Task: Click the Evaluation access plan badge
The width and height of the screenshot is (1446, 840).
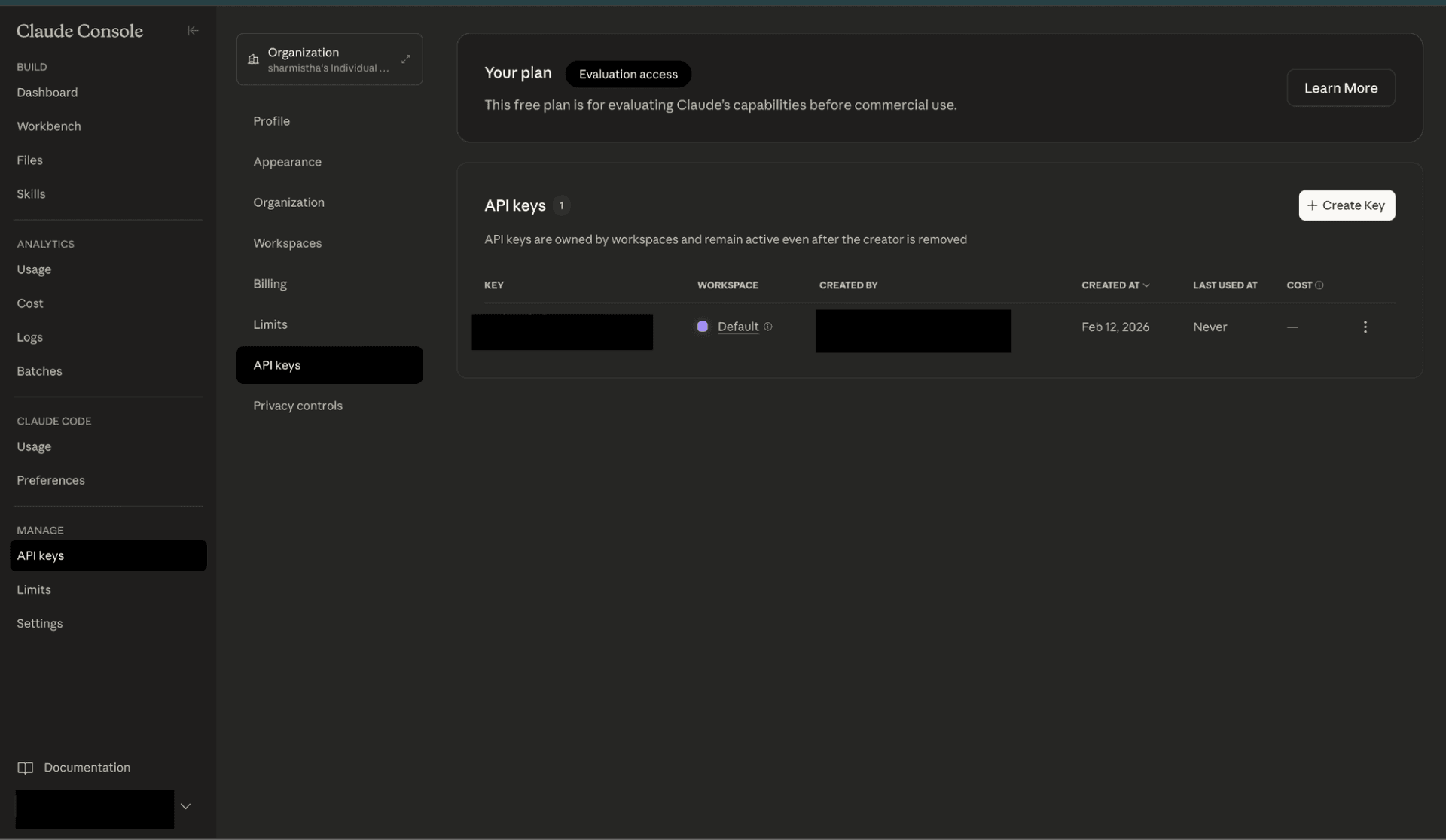Action: [627, 75]
